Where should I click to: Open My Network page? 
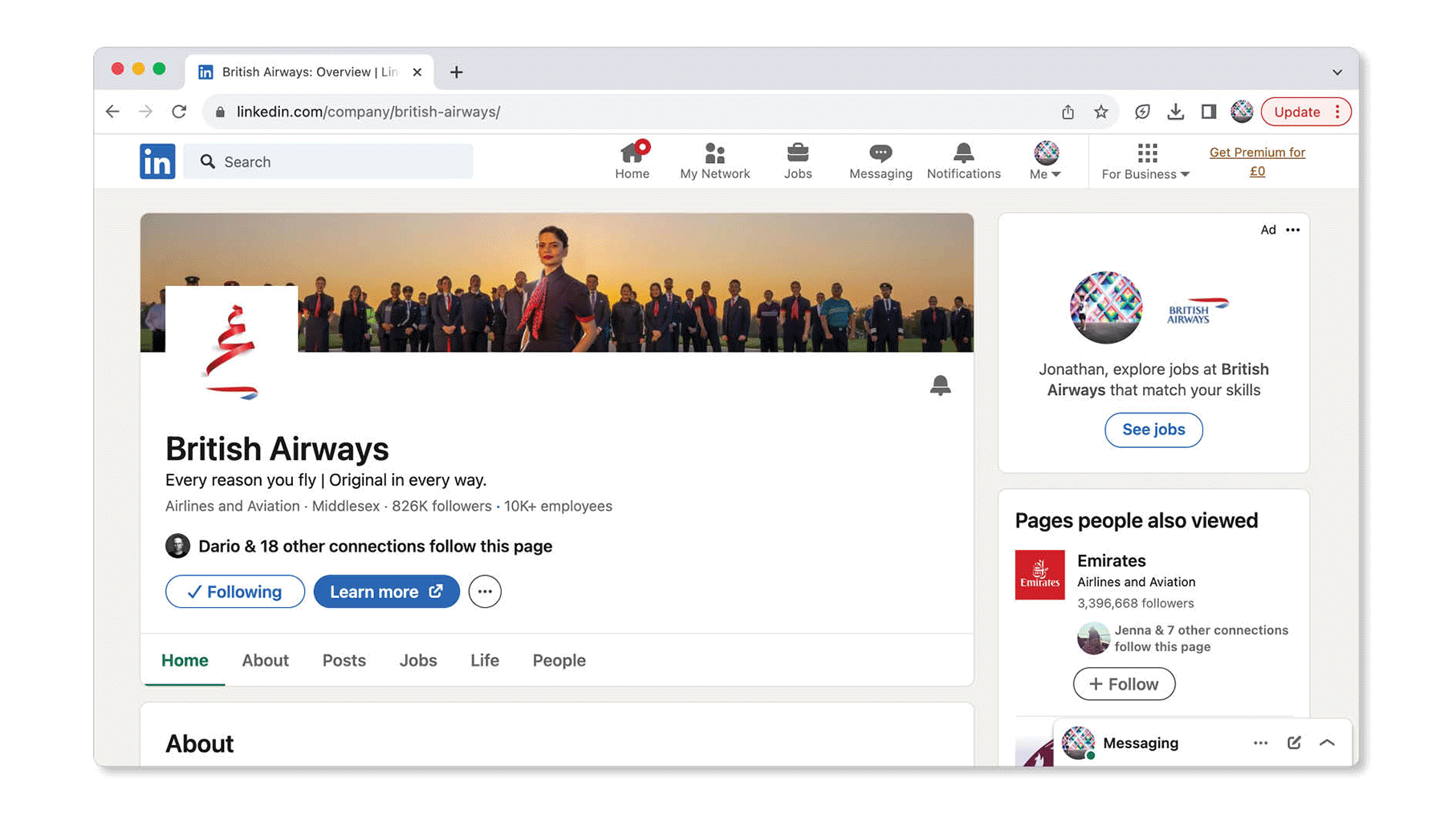coord(714,161)
